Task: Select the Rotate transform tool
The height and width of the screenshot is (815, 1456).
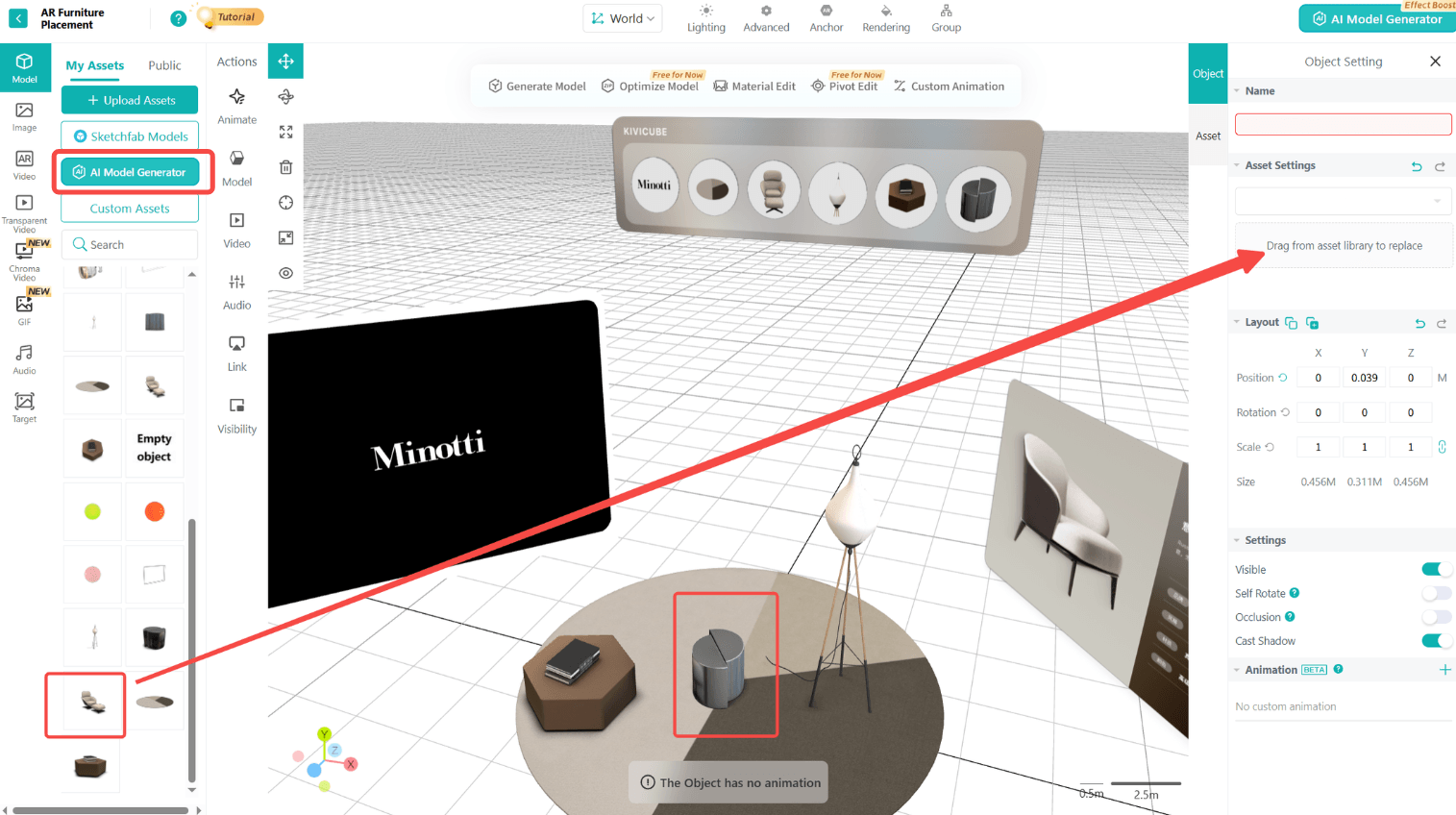Action: [x=285, y=96]
